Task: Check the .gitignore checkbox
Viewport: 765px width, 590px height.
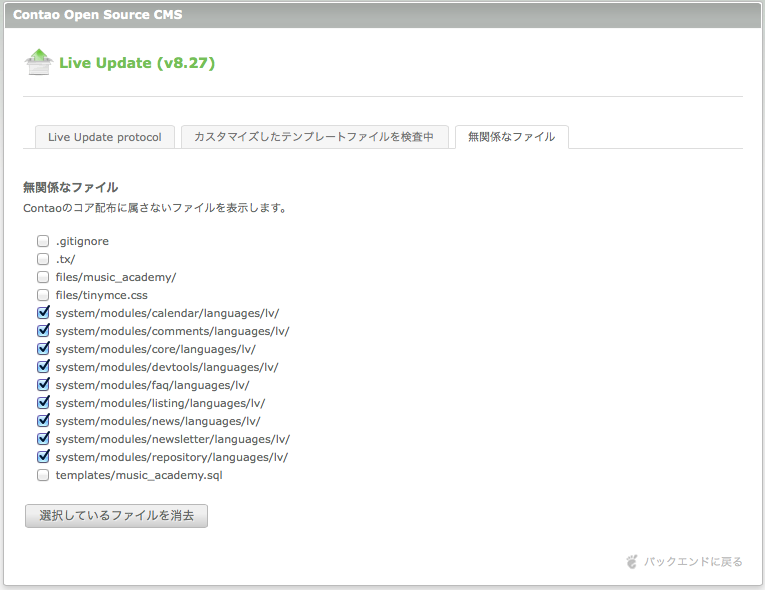Action: [43, 241]
